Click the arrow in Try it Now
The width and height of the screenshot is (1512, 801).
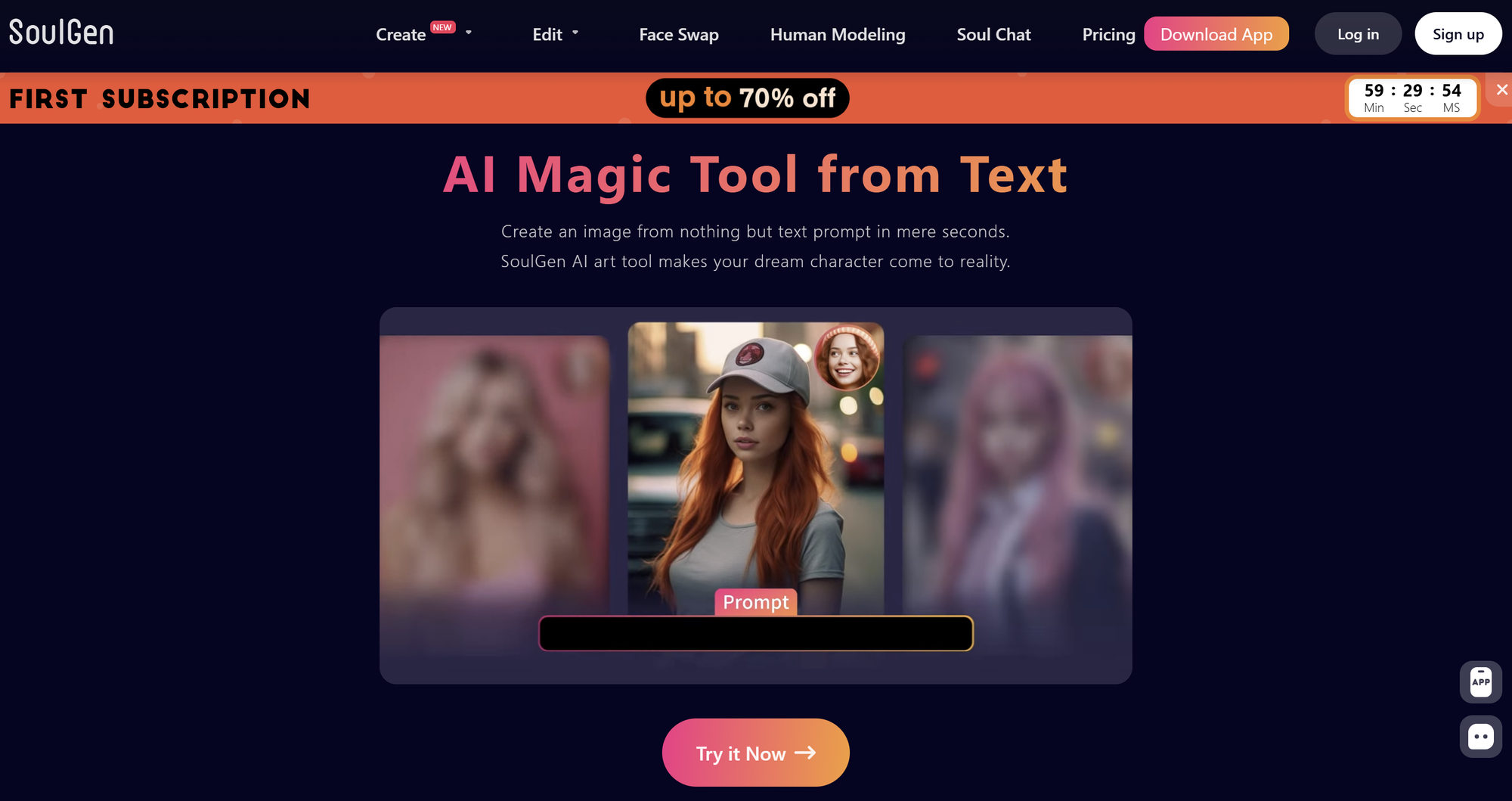(x=805, y=753)
